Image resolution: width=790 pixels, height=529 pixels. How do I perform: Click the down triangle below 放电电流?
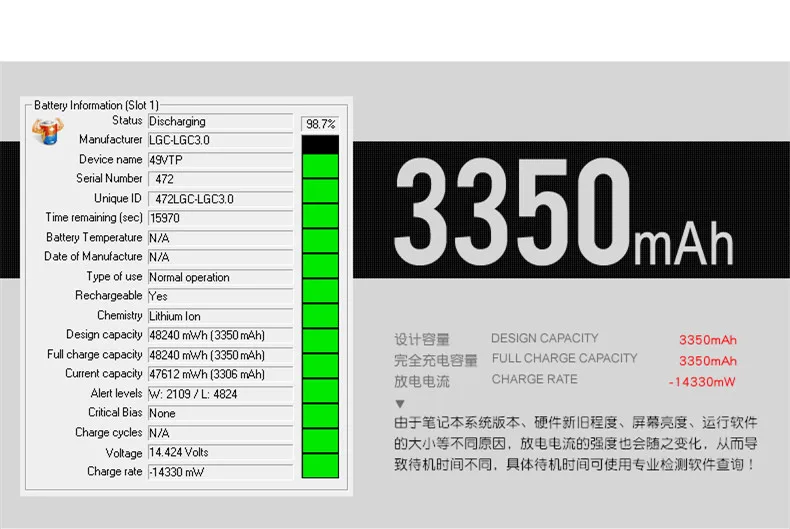400,404
